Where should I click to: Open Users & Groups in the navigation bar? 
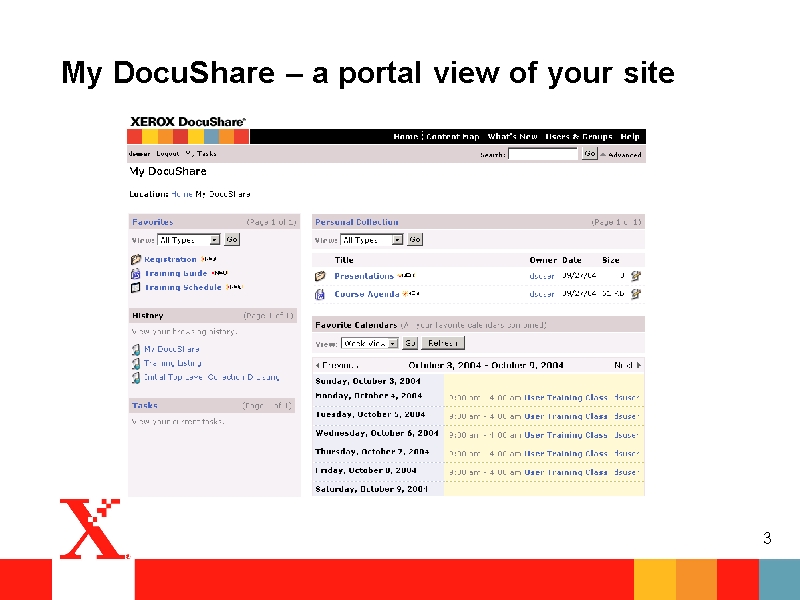point(579,137)
